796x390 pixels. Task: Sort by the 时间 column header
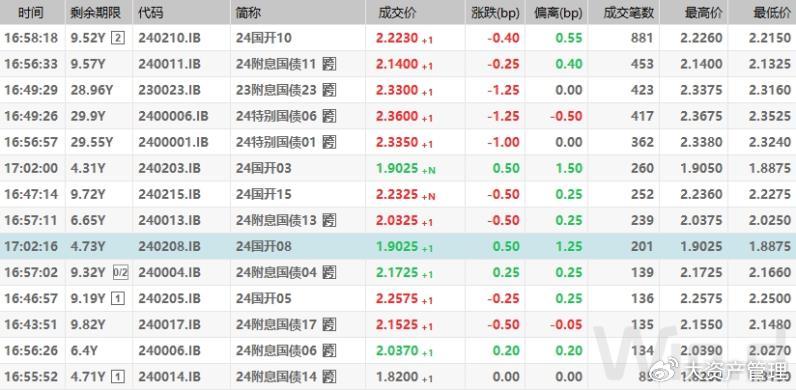[31, 13]
